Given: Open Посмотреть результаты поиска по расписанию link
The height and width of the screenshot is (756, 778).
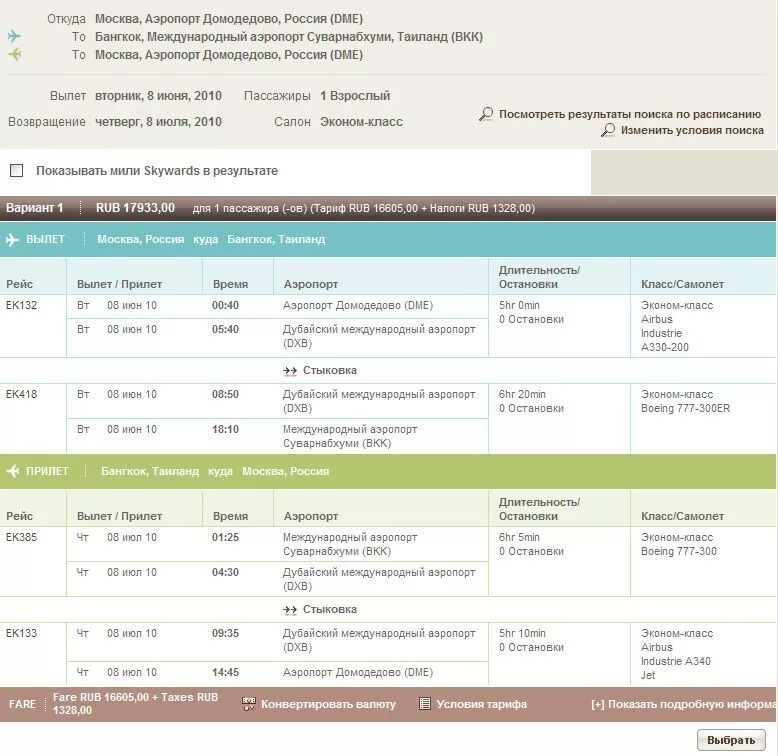Looking at the screenshot, I should click(x=630, y=114).
